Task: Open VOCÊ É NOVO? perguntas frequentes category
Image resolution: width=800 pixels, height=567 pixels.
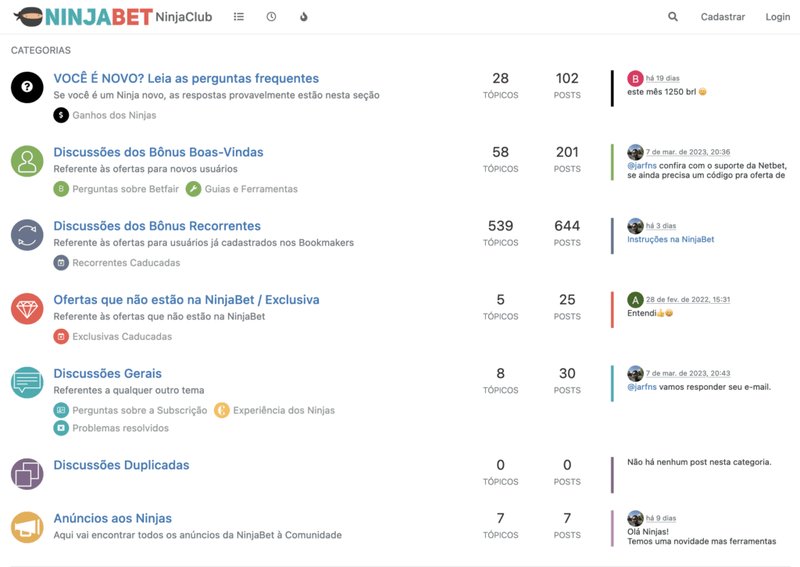Action: point(186,78)
